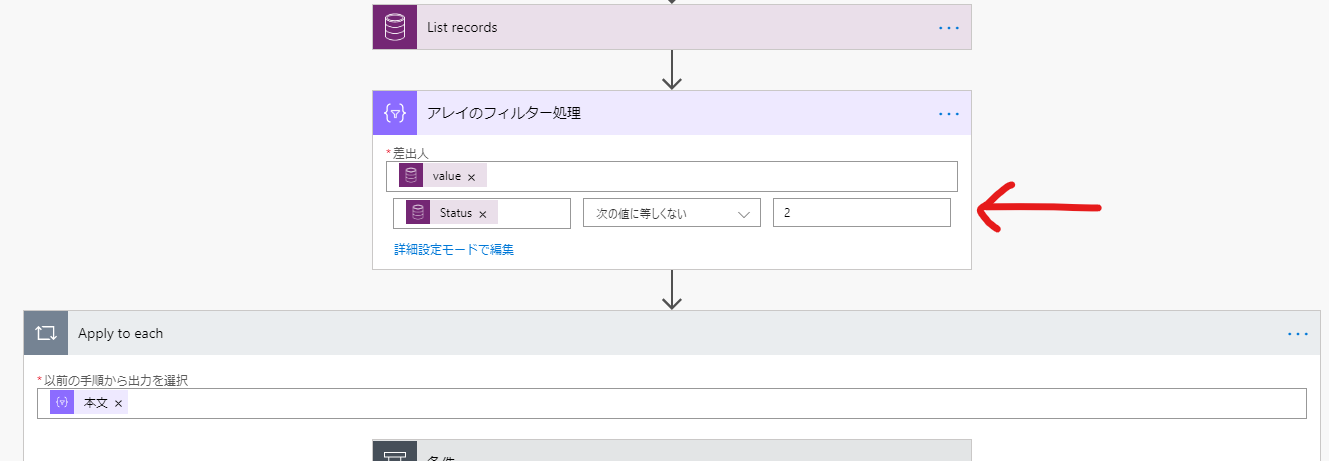The image size is (1329, 461).
Task: Collapse the List records action header
Action: (672, 27)
